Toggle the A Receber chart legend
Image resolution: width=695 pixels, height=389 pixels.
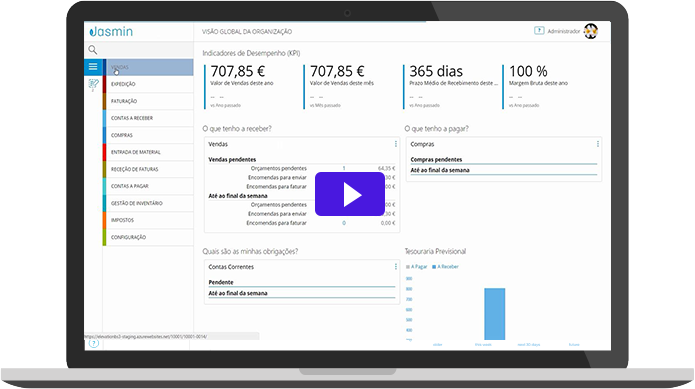pyautogui.click(x=445, y=267)
